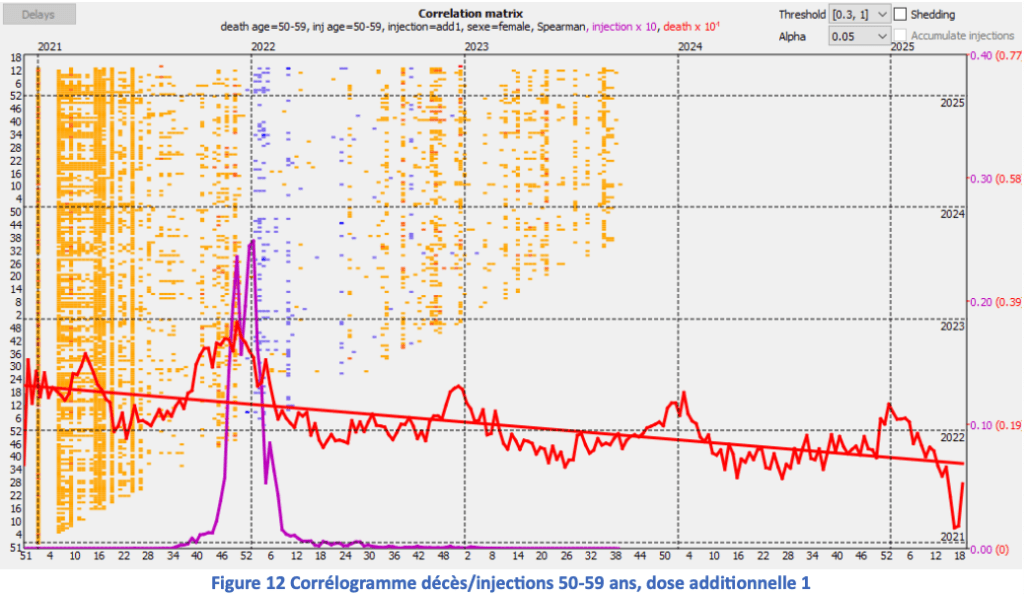Viewport: 1024px width, 595px height.
Task: Expand the Alpha 0.05 dropdown
Action: pyautogui.click(x=858, y=36)
